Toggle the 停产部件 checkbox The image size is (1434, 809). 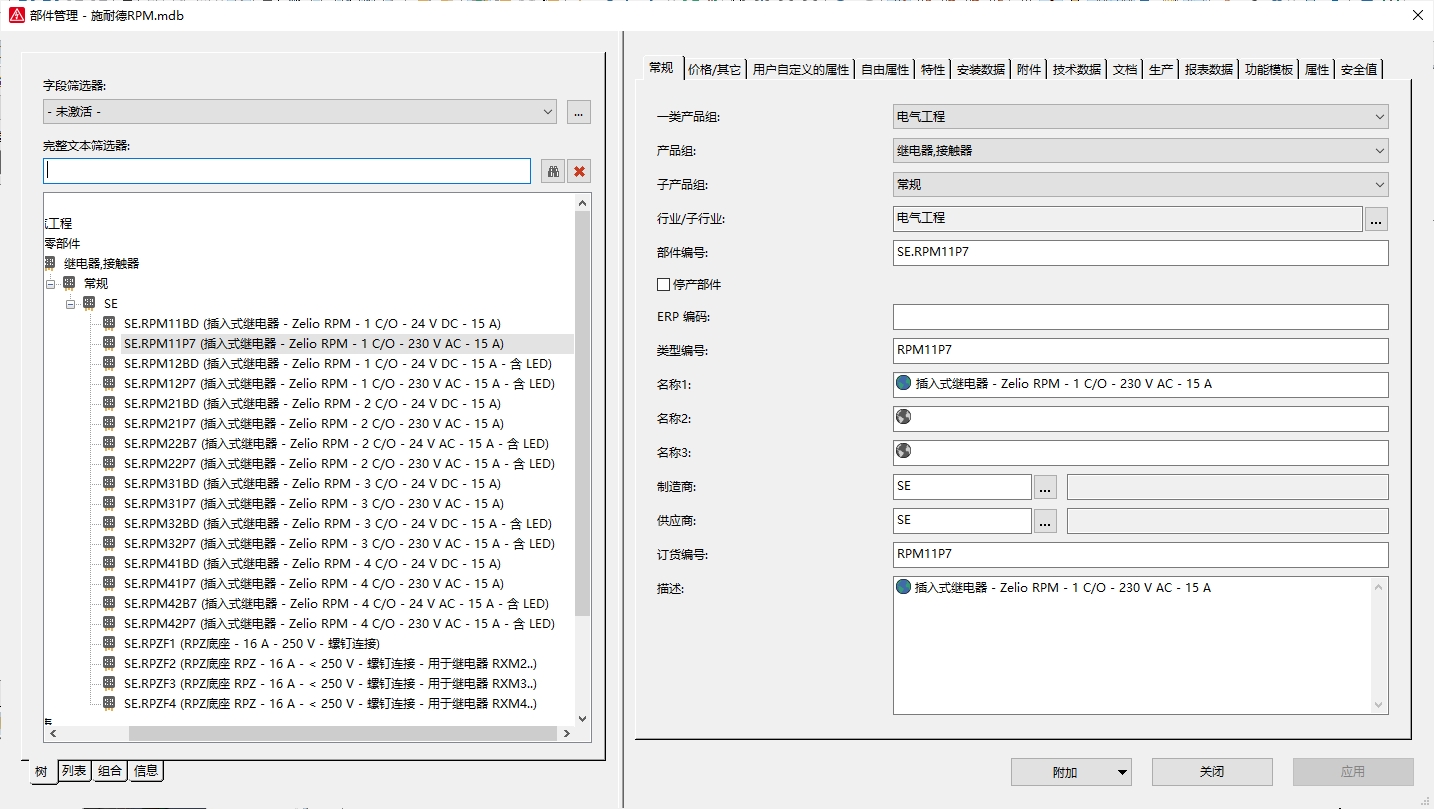pyautogui.click(x=663, y=285)
